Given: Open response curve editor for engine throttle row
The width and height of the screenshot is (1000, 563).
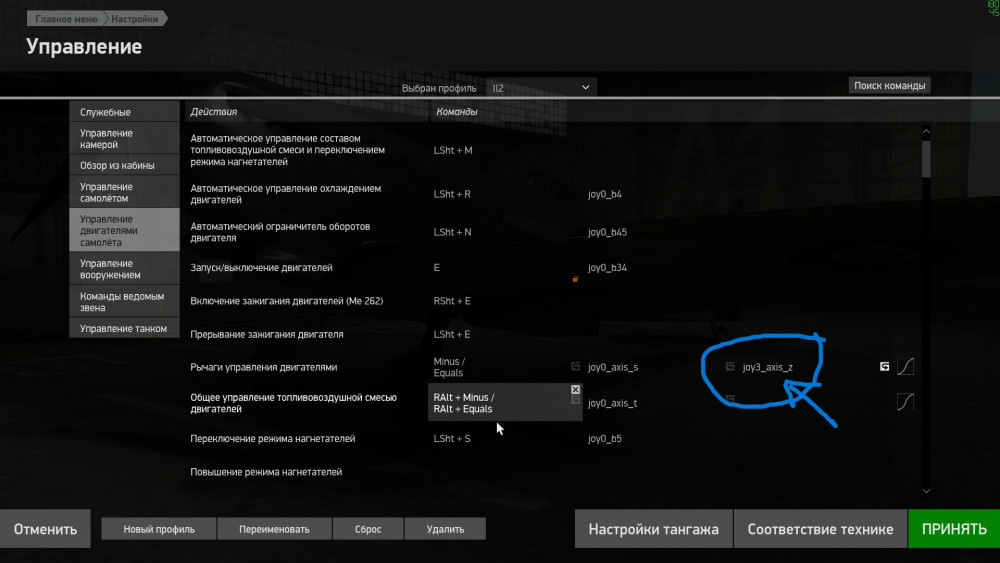Looking at the screenshot, I should pos(906,366).
